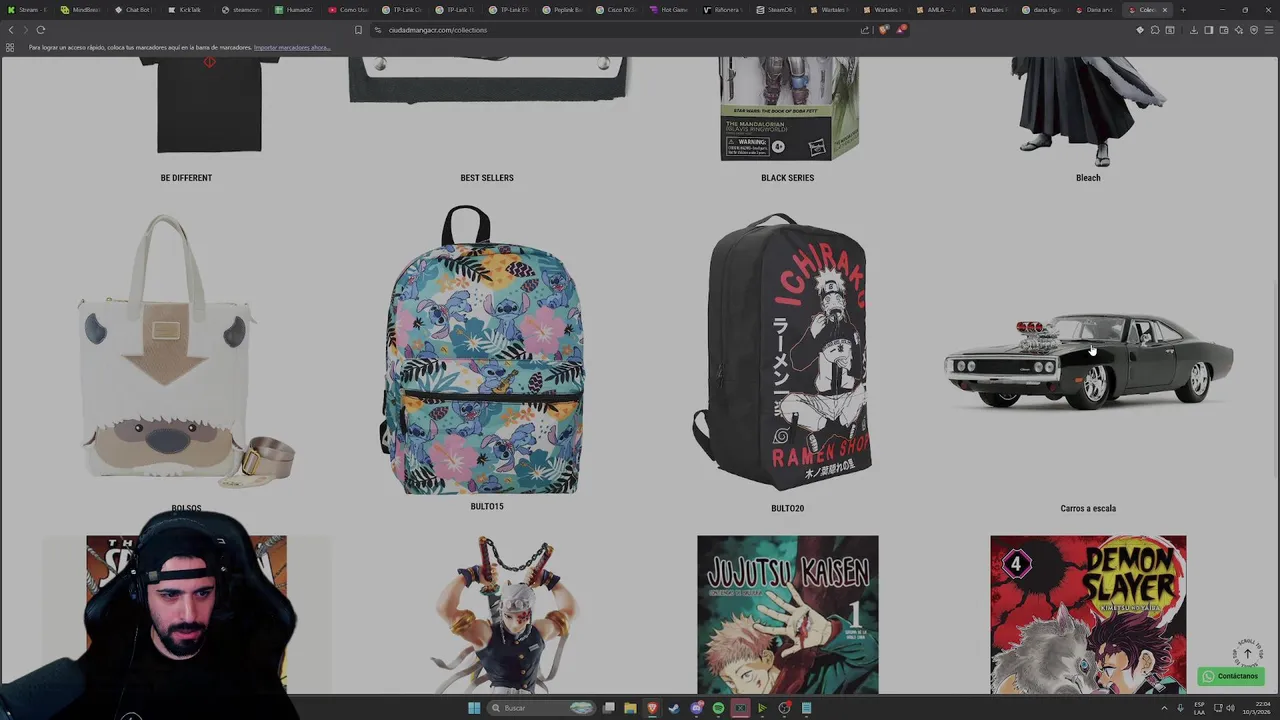This screenshot has width=1280, height=720.
Task: Click the black Dodge Charger model car
Action: (1088, 360)
